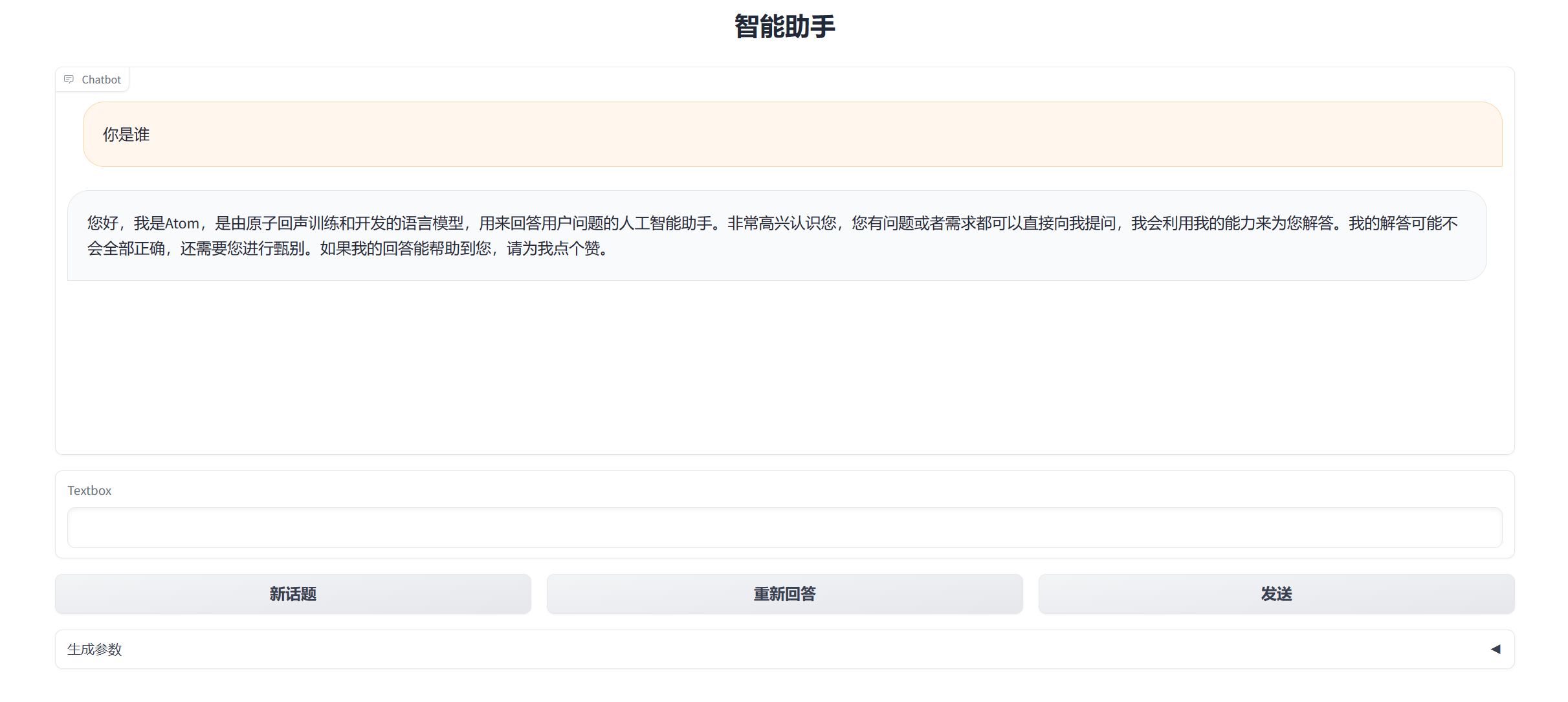This screenshot has width=1568, height=702.
Task: Click the Chatbot label at top left
Action: (x=101, y=79)
